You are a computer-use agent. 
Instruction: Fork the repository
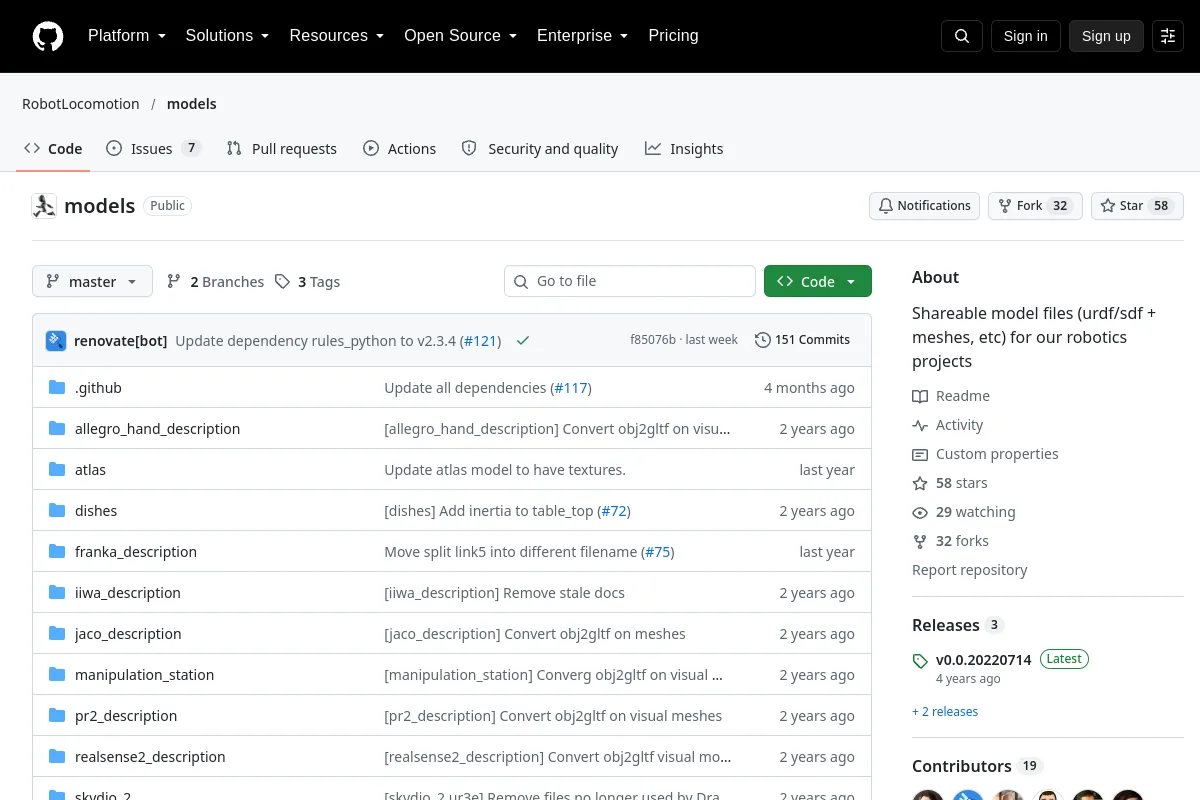pos(1035,206)
